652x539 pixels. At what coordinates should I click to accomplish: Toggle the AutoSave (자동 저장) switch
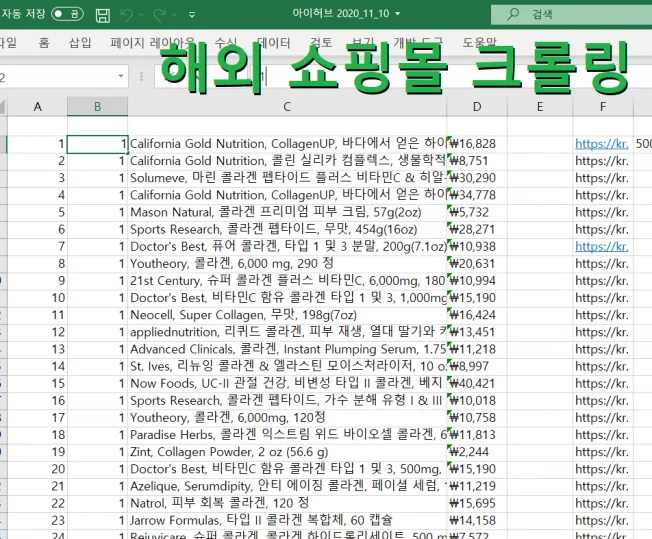(67, 14)
